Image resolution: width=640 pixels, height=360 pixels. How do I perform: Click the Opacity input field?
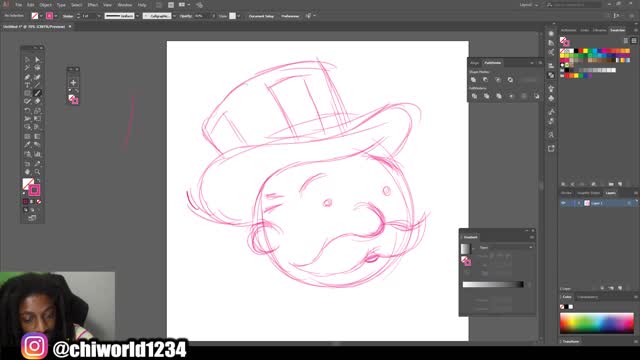tap(202, 16)
